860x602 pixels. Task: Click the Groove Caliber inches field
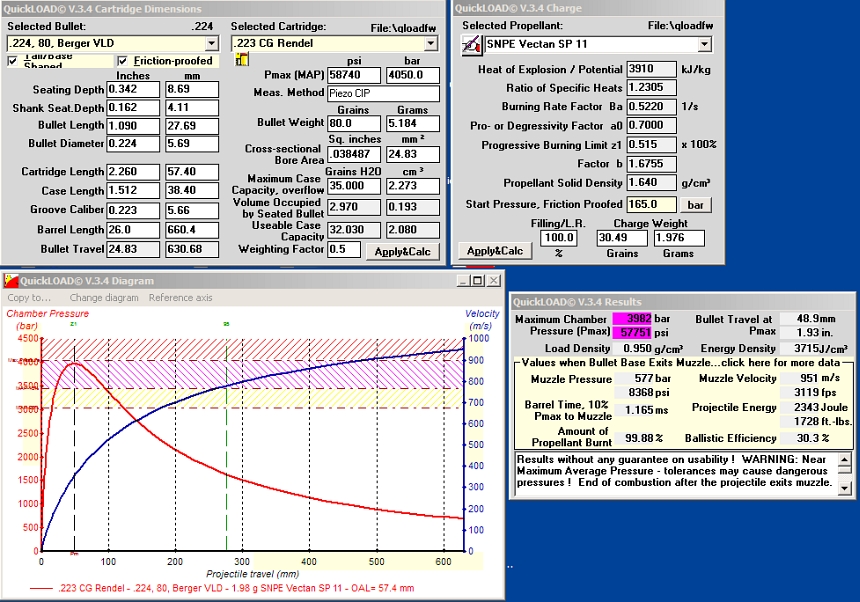pyautogui.click(x=133, y=210)
